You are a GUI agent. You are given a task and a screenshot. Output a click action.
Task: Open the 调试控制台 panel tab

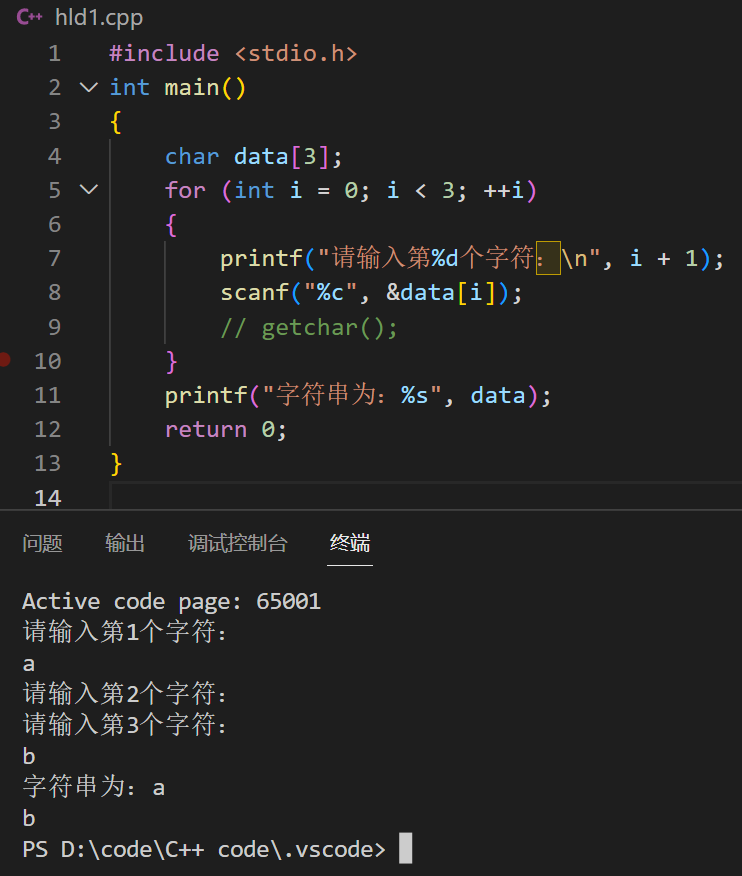click(x=237, y=543)
